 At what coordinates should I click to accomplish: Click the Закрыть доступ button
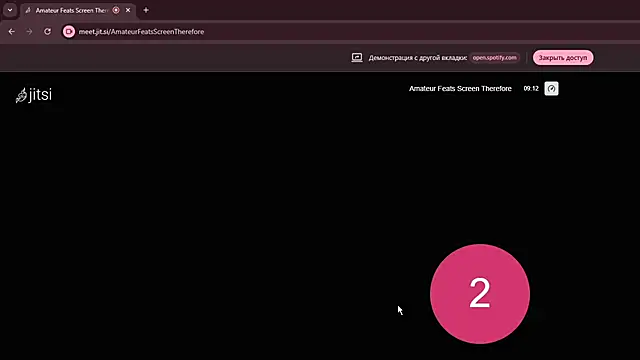(563, 58)
